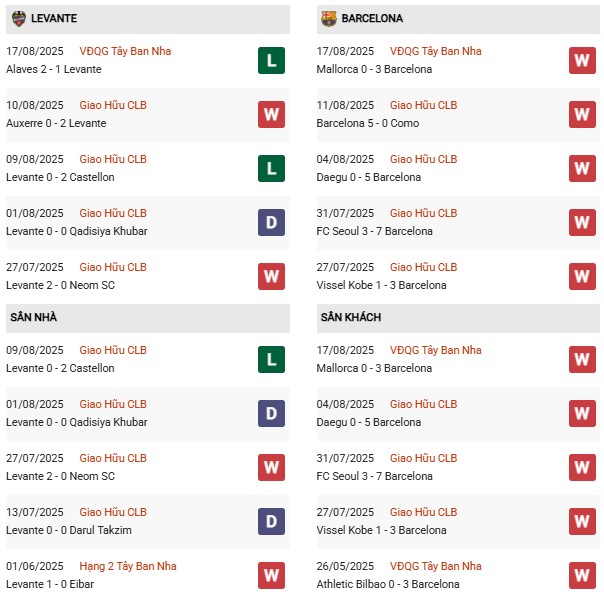This screenshot has width=604, height=600.
Task: Click the D badge for Levante vs Darul Takzim
Action: coord(271,521)
